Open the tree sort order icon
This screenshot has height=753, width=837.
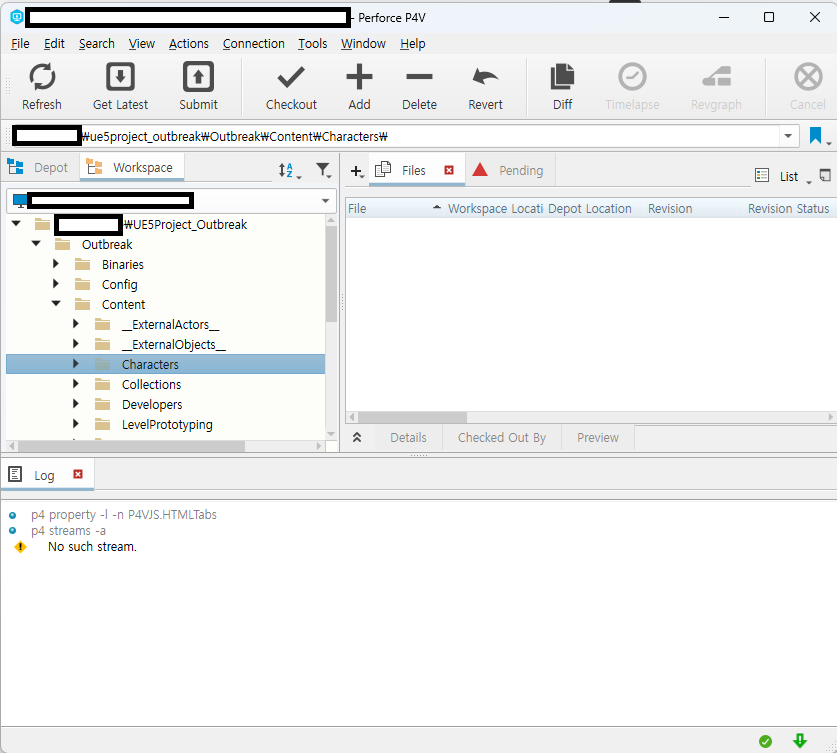pyautogui.click(x=286, y=170)
